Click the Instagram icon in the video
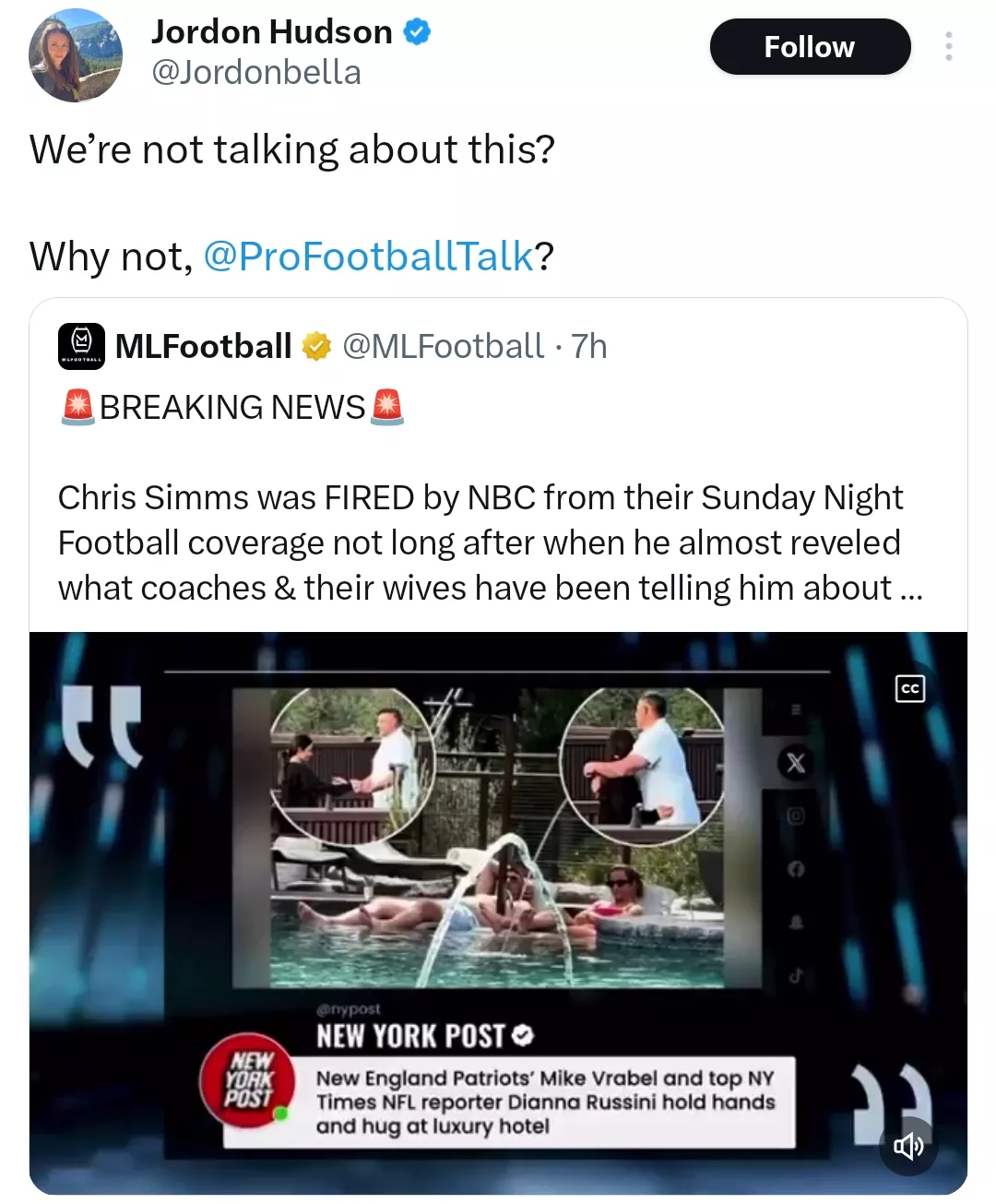 (796, 816)
